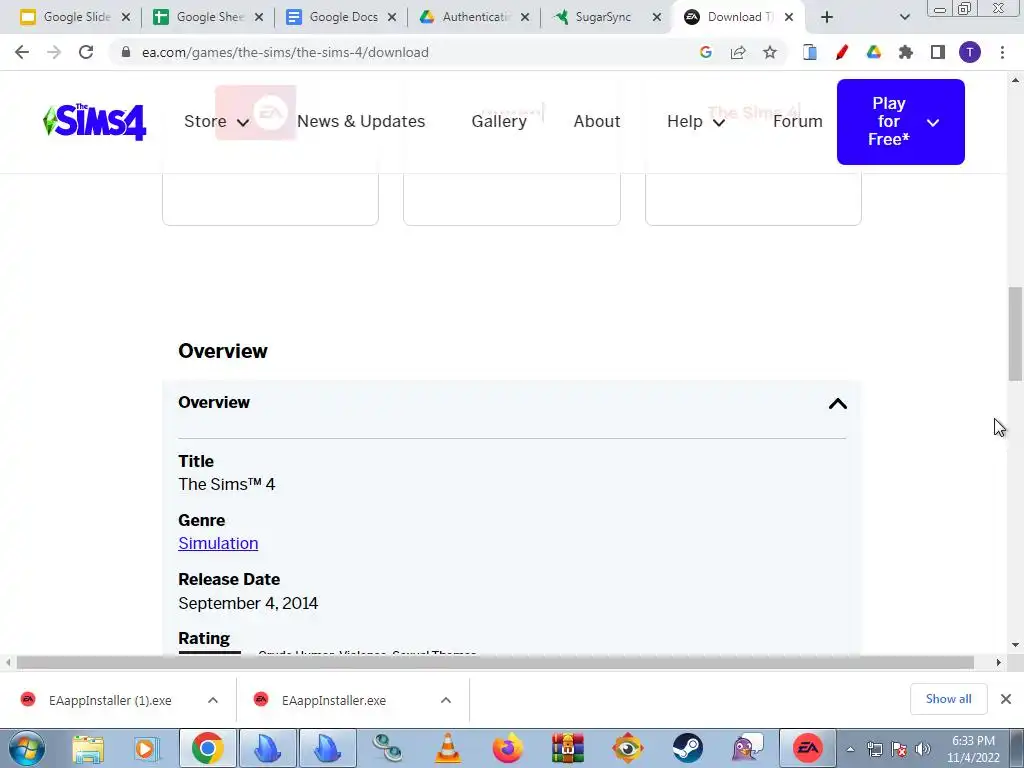This screenshot has width=1024, height=768.
Task: Click the browser forward arrow
Action: [x=54, y=52]
